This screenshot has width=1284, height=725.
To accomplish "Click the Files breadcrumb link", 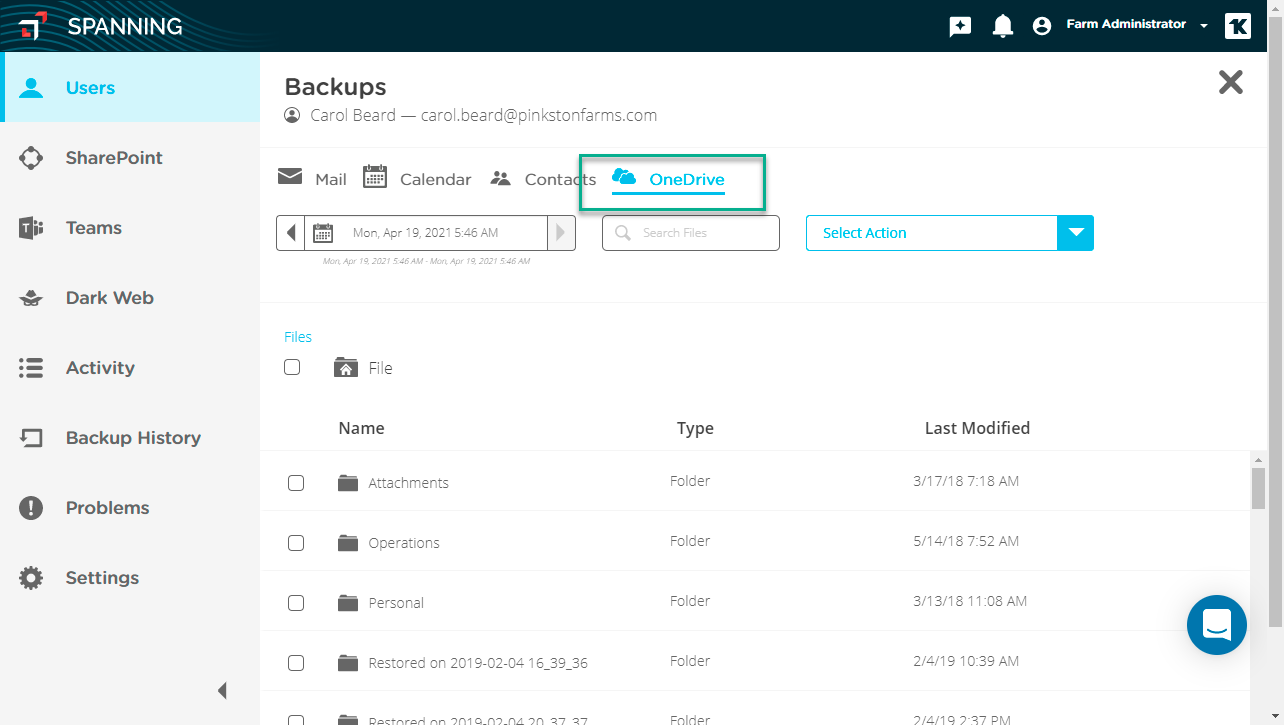I will [298, 337].
